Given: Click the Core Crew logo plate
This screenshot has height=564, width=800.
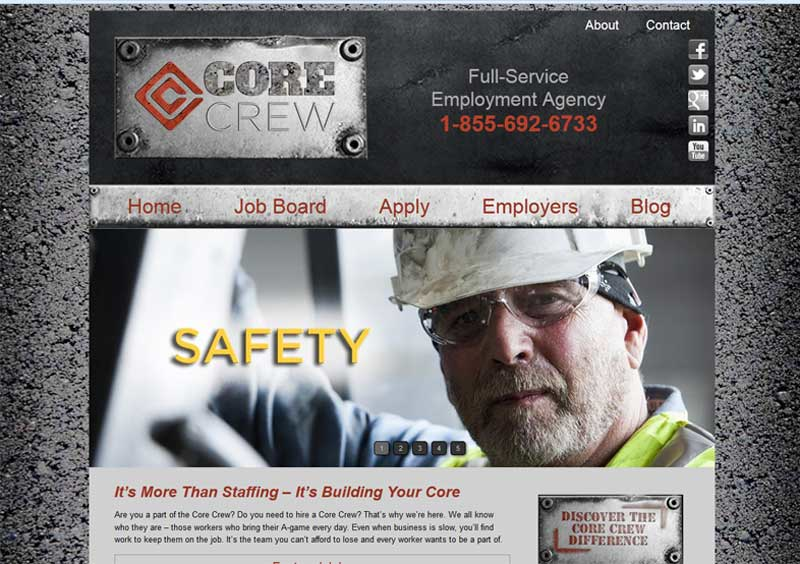Looking at the screenshot, I should click(240, 97).
